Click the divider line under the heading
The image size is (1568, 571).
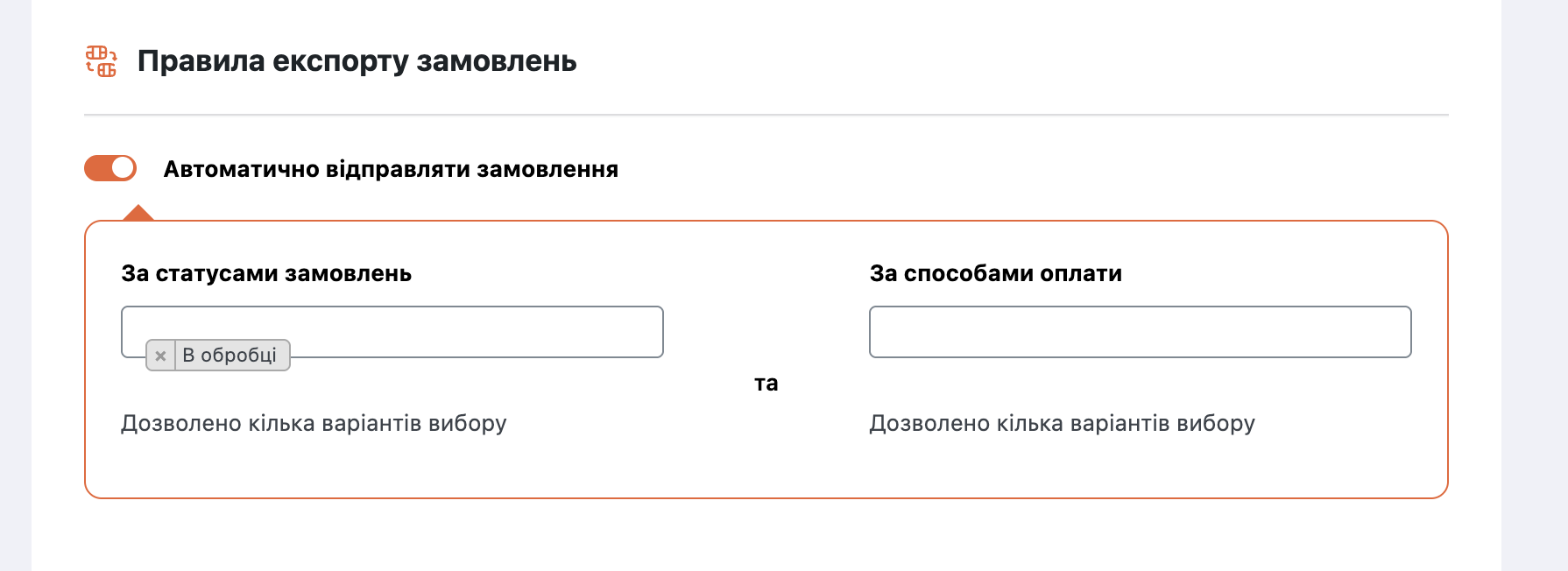tap(766, 115)
